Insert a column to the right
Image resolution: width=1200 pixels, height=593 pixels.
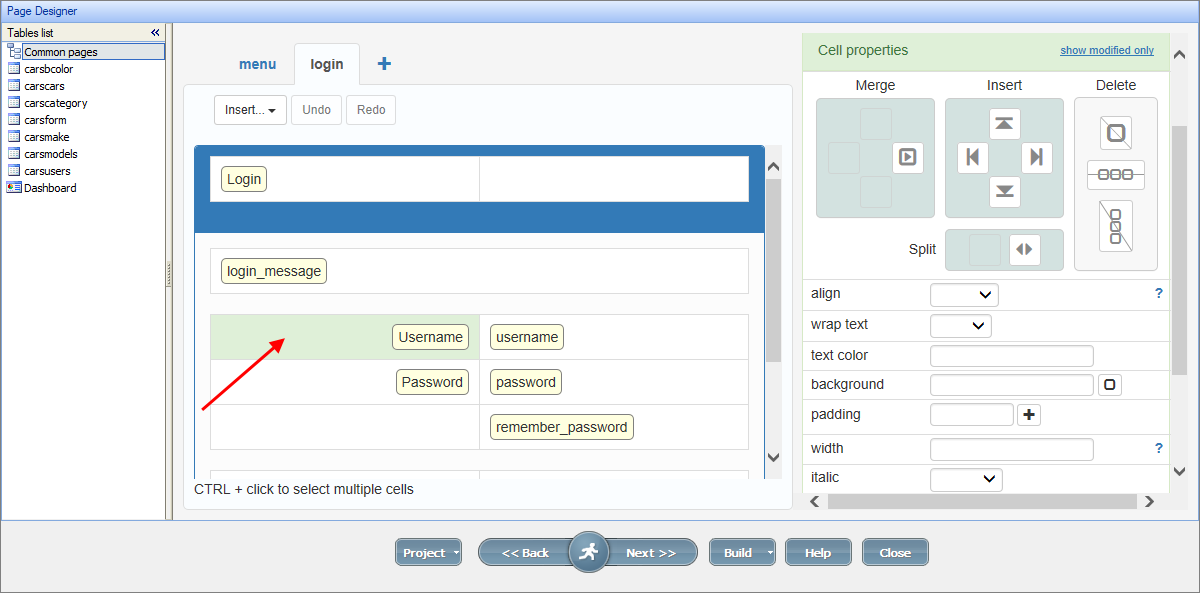coord(1036,157)
